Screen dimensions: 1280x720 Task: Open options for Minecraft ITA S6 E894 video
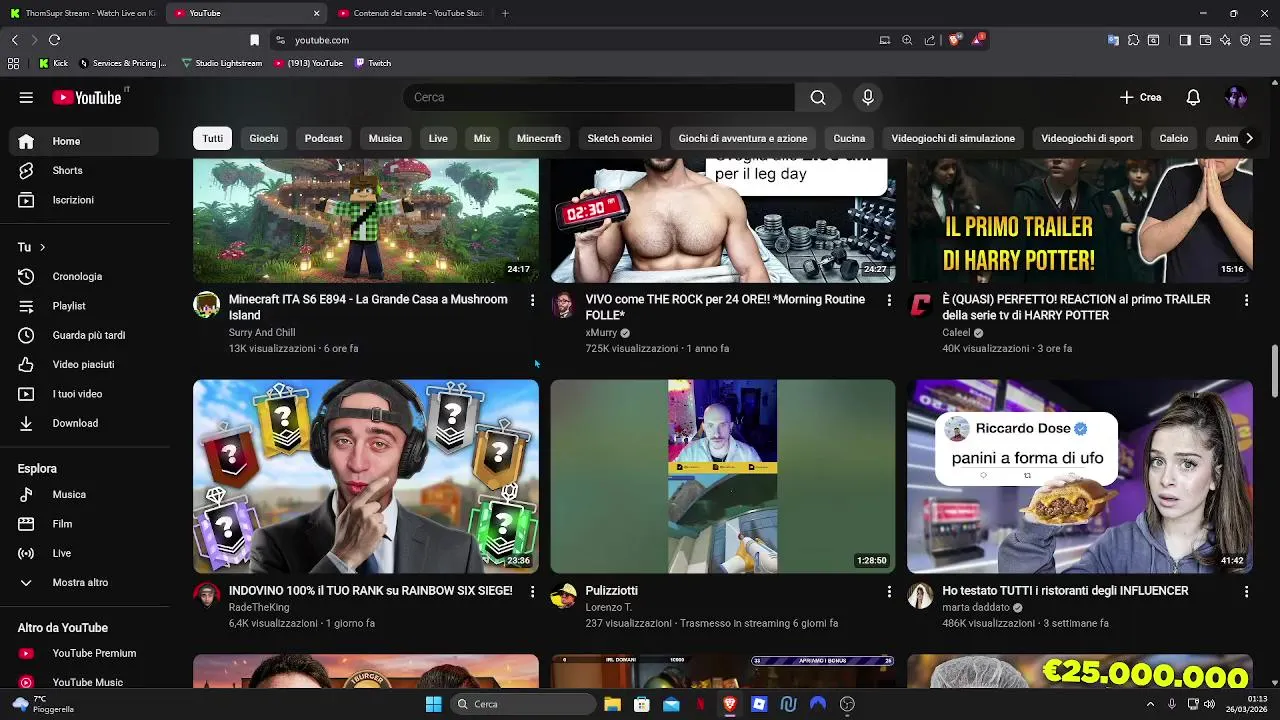tap(532, 300)
